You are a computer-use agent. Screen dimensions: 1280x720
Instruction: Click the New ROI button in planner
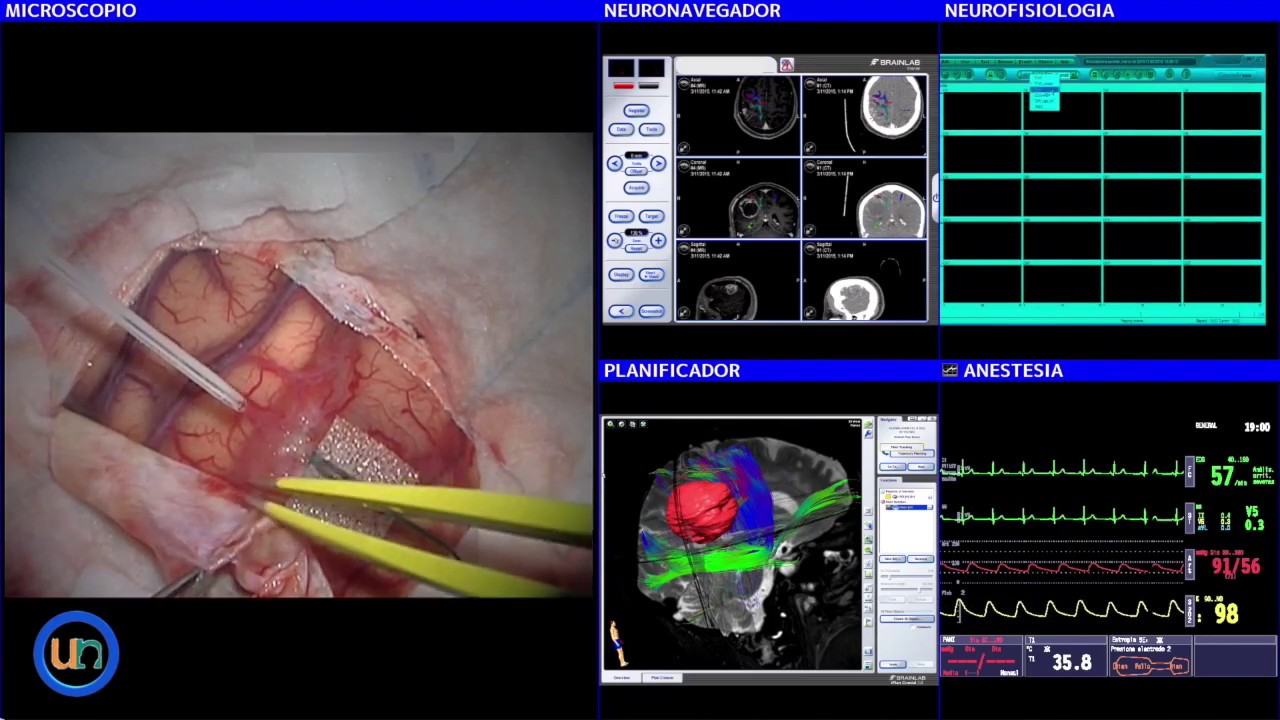point(893,559)
